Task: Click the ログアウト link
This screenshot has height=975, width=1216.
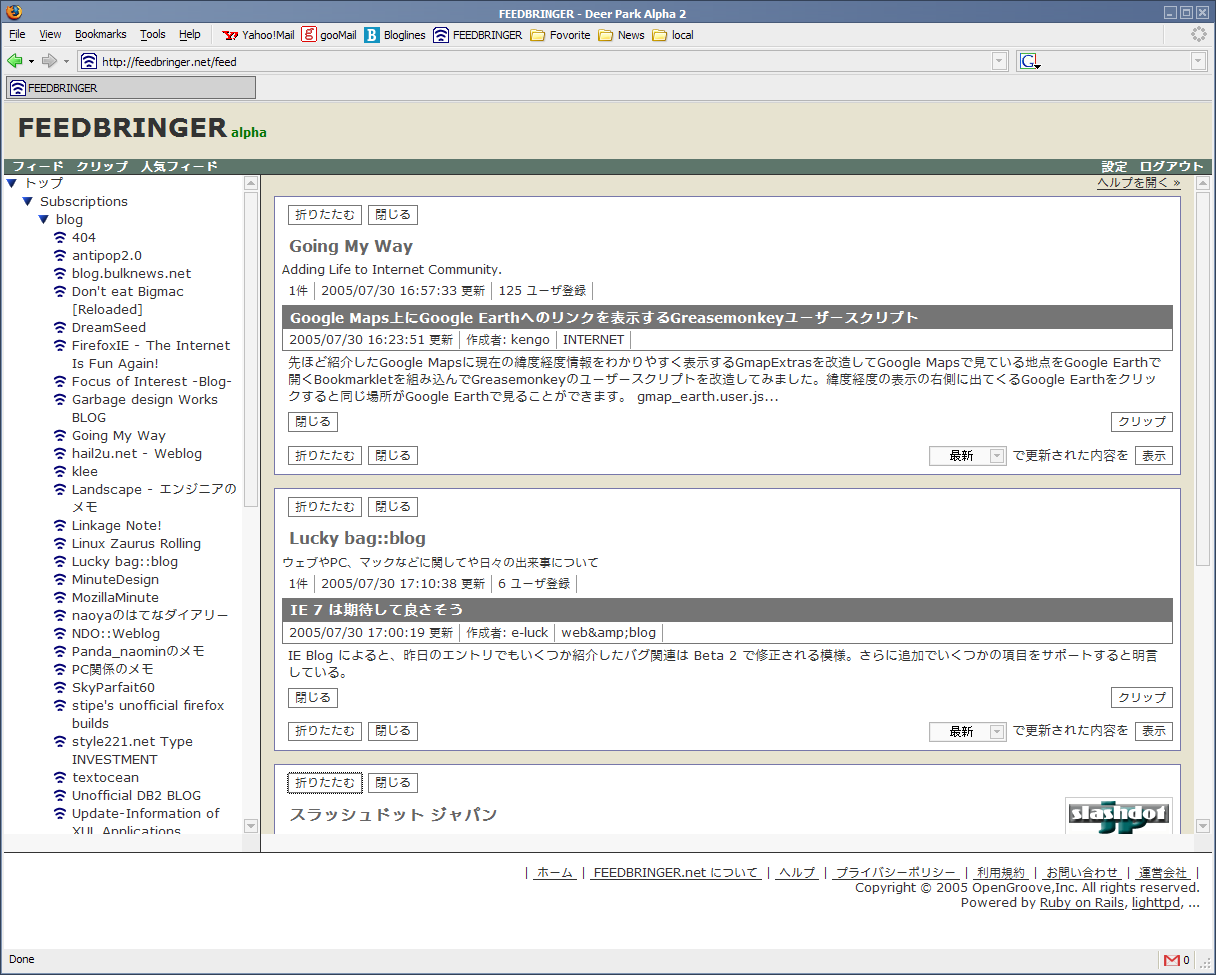Action: pos(1171,167)
